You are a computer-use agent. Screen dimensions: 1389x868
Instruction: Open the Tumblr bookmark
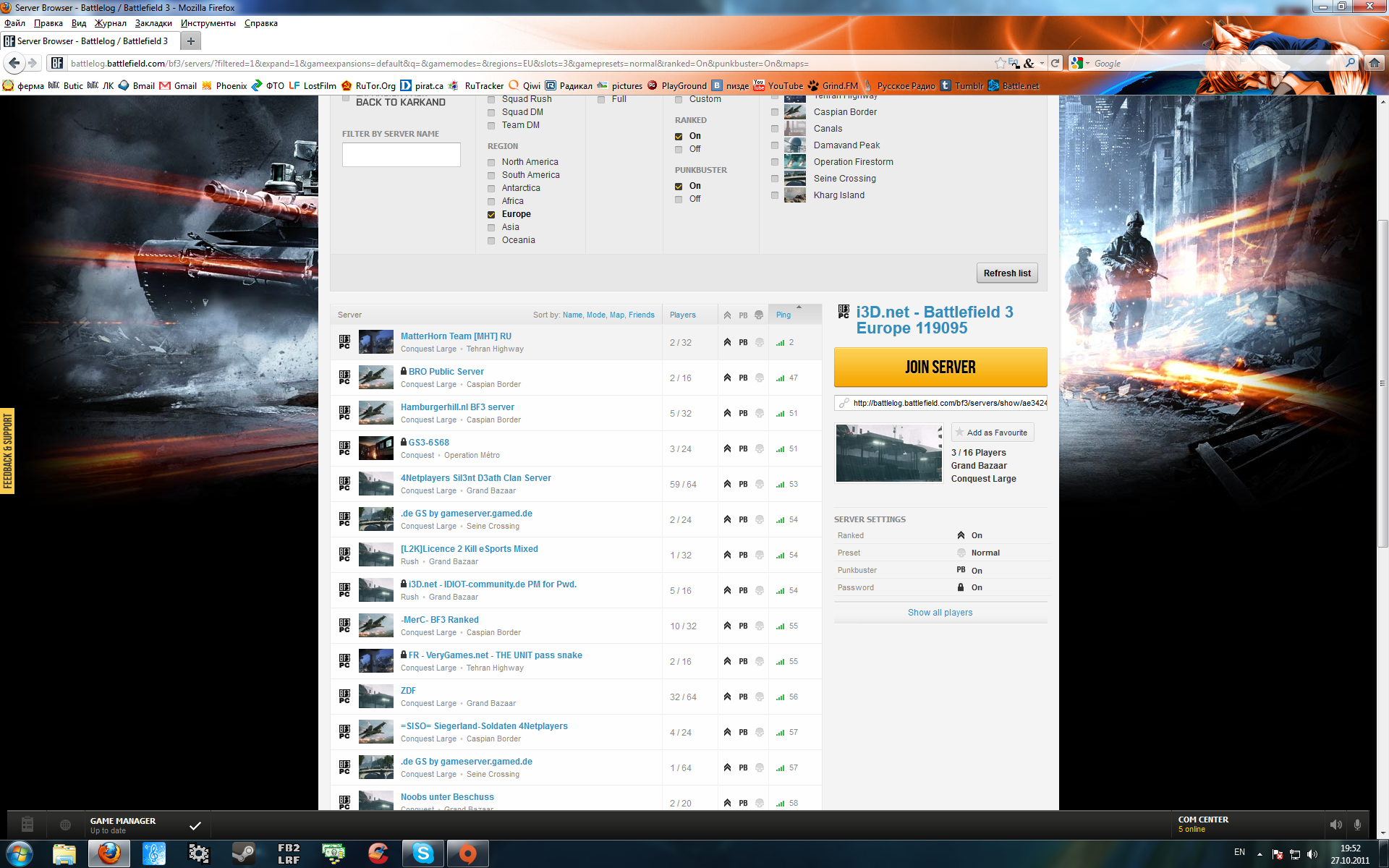[x=961, y=85]
